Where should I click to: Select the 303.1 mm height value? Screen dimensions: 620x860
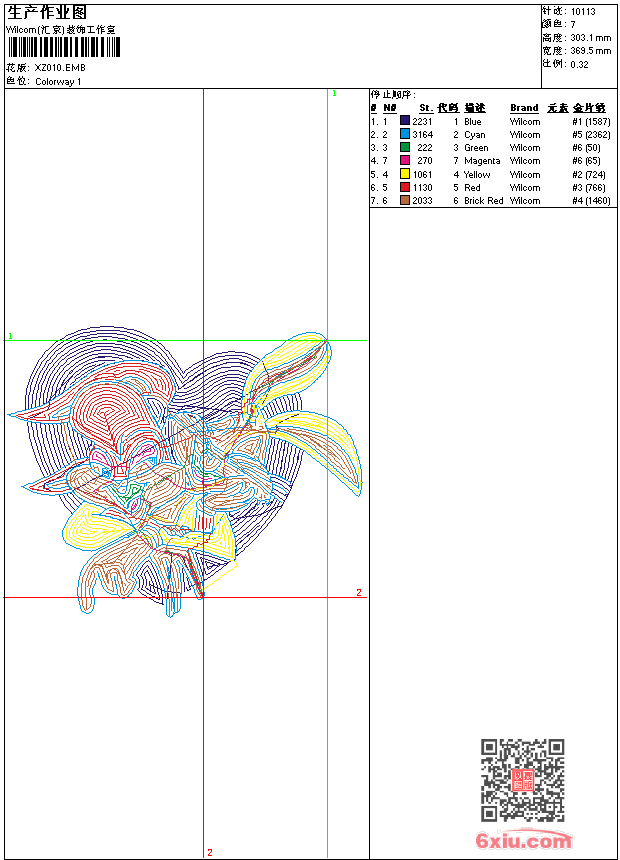point(590,38)
